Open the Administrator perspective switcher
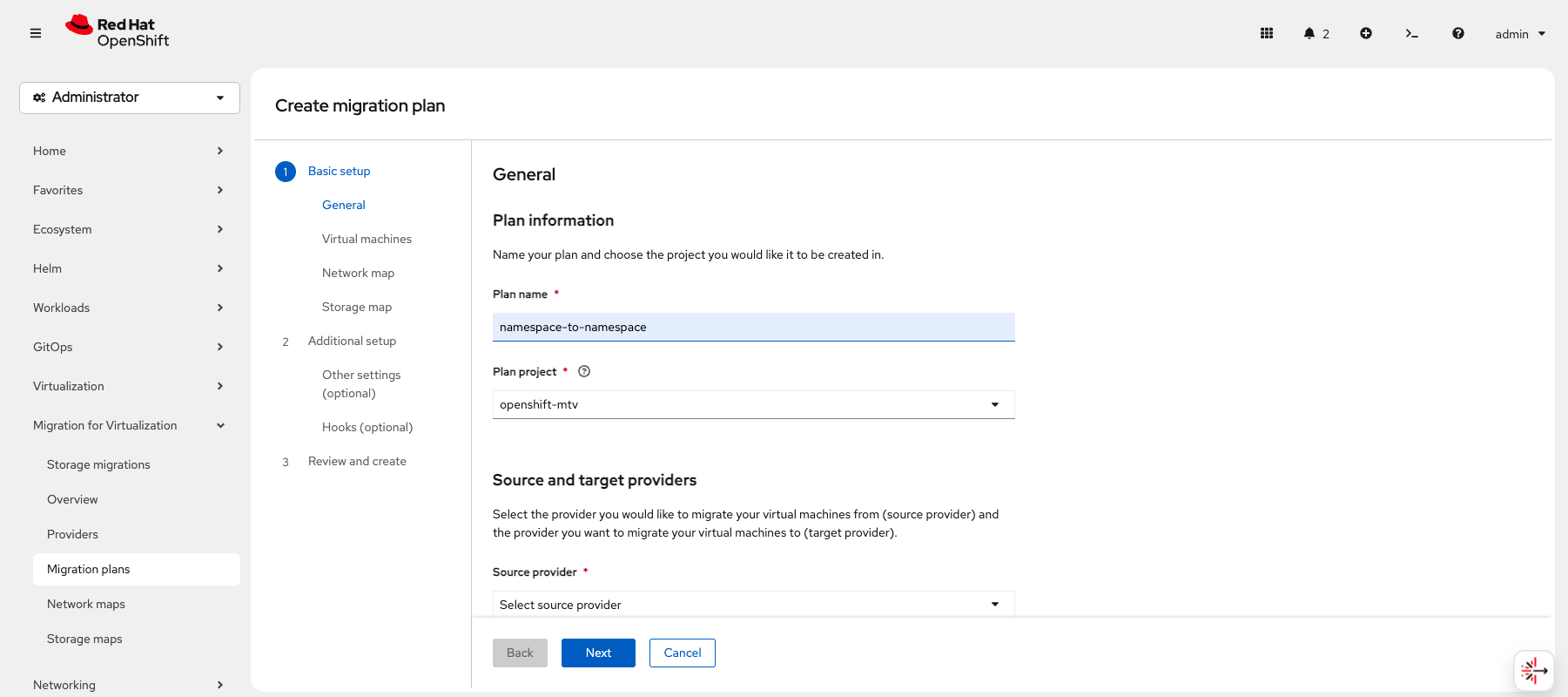This screenshot has height=697, width=1568. [x=130, y=98]
